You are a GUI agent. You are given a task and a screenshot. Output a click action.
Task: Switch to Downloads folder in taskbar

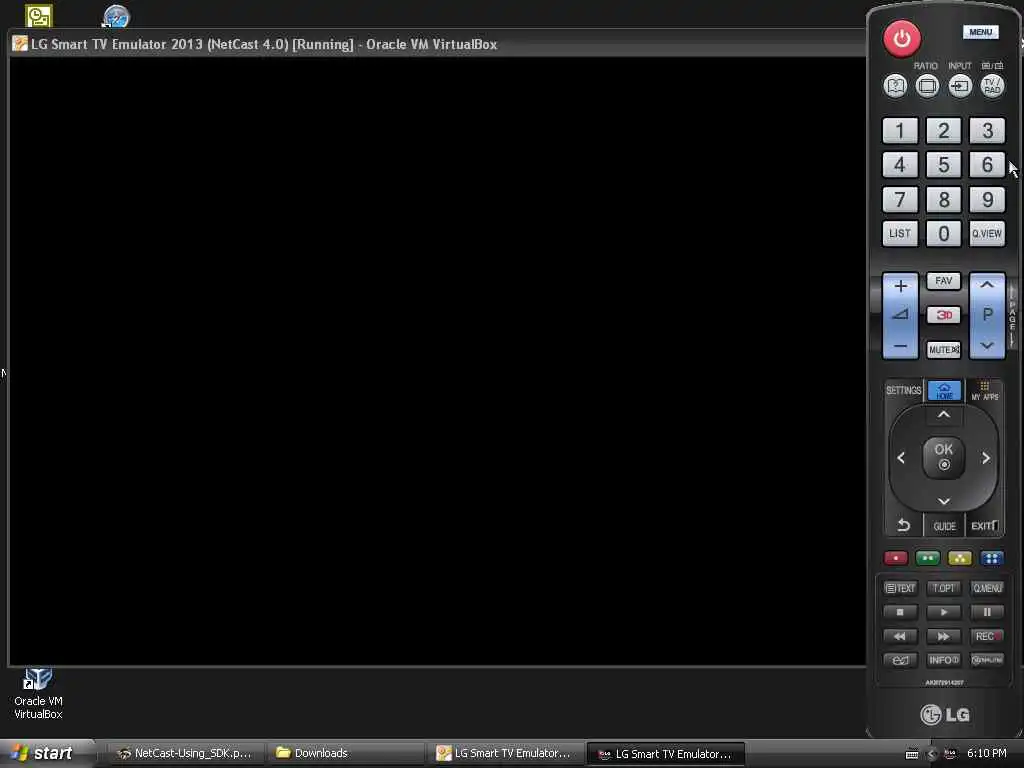click(x=345, y=754)
